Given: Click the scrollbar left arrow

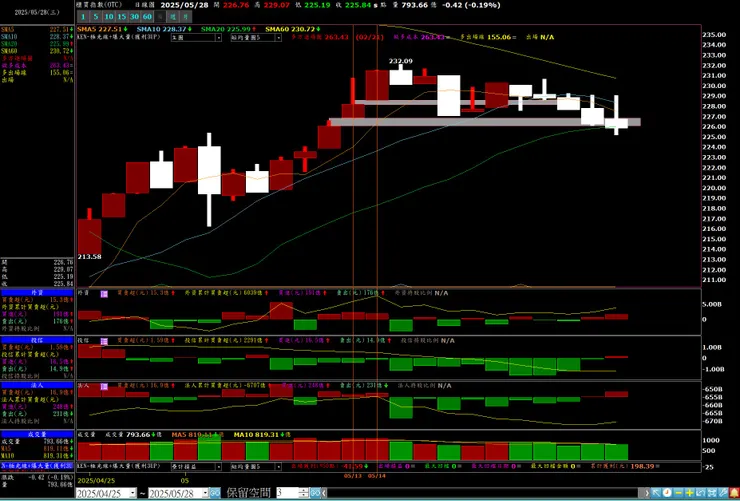Looking at the screenshot, I should tap(324, 493).
